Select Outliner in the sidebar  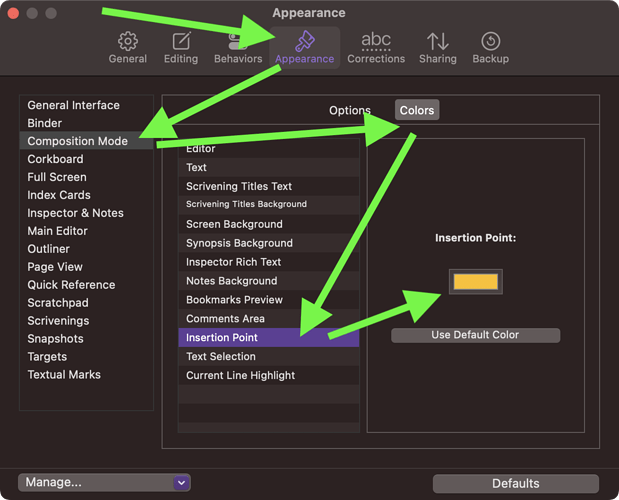86,249
